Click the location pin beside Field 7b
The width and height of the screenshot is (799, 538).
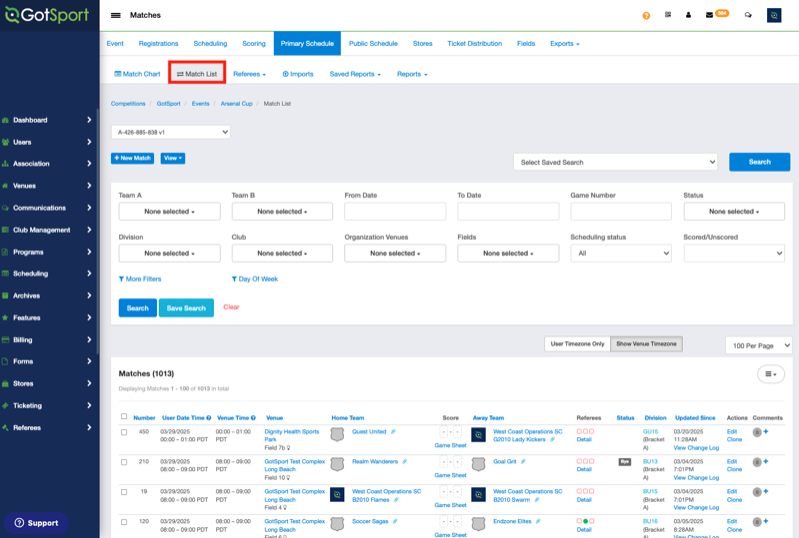(288, 448)
